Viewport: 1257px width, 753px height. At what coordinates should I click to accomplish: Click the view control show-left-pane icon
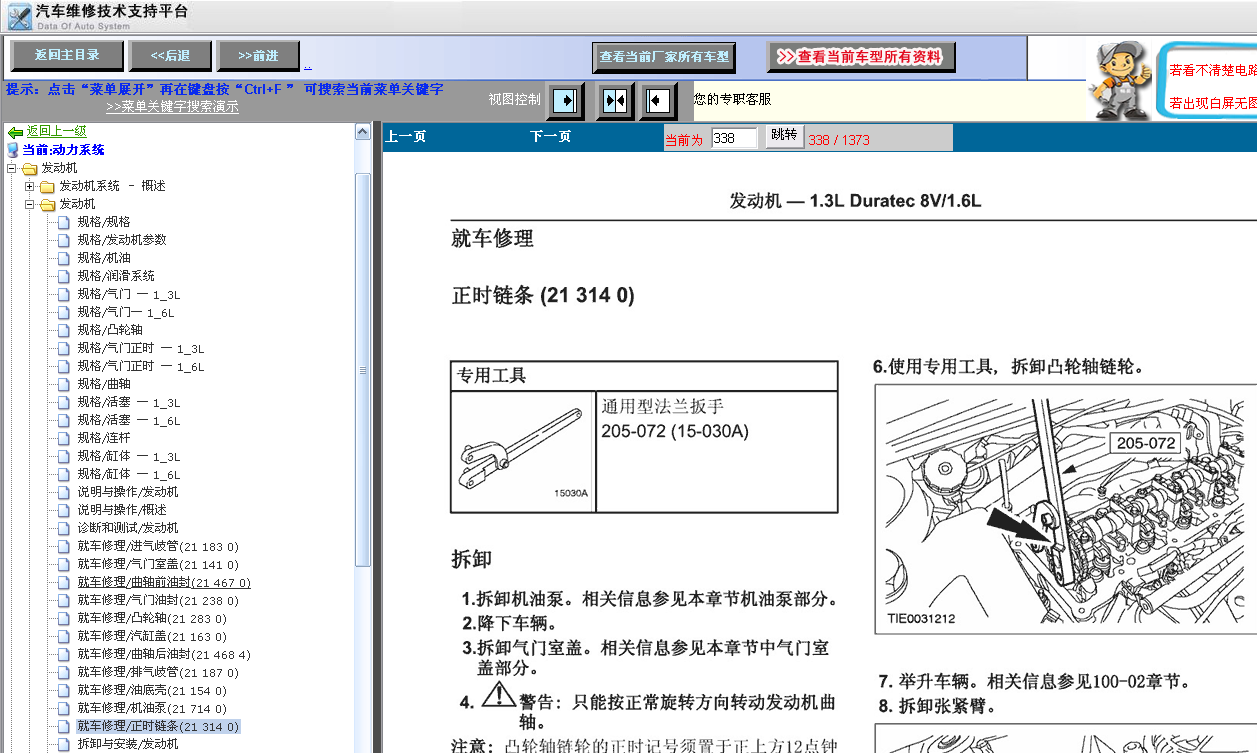pyautogui.click(x=657, y=101)
